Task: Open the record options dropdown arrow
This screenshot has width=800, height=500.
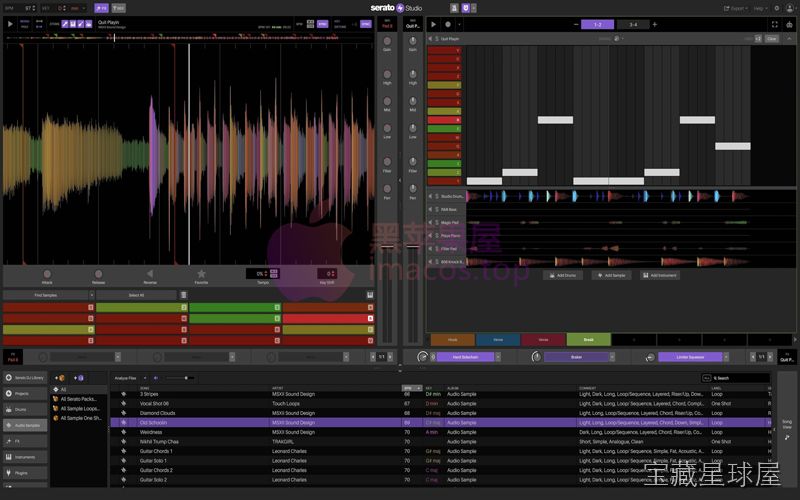Action: [459, 24]
